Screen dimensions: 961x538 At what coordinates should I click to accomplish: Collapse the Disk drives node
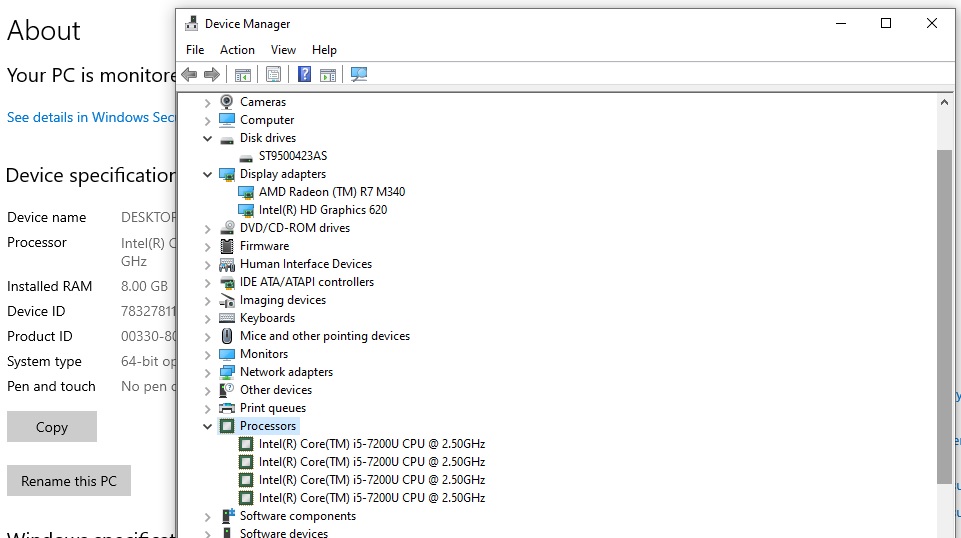[x=207, y=138]
